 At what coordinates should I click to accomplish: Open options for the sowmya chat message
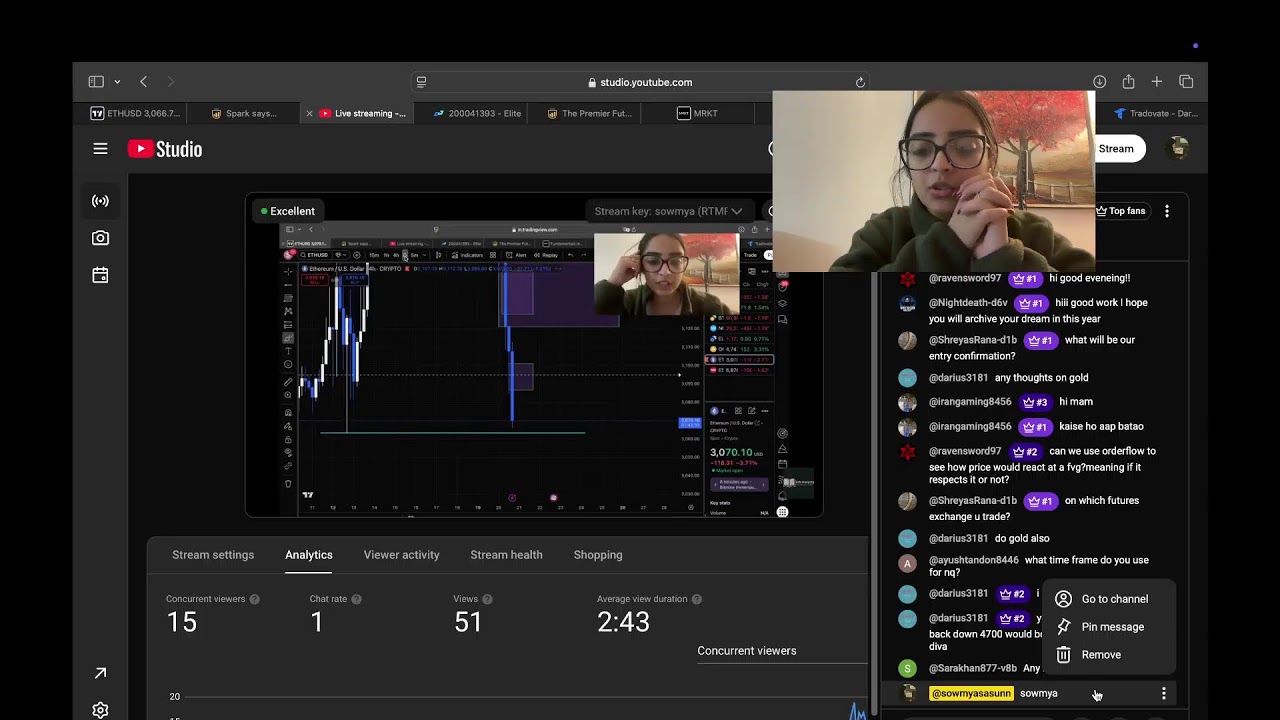coord(1163,693)
